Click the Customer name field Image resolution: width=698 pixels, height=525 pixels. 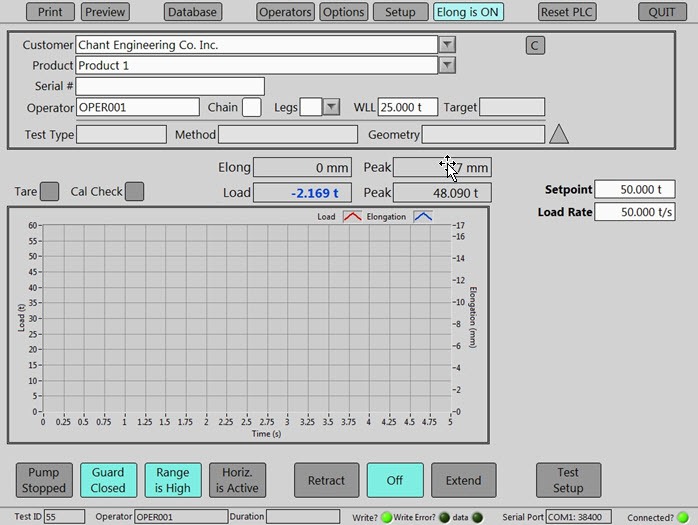click(256, 45)
